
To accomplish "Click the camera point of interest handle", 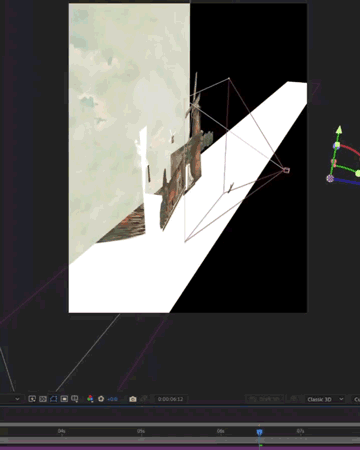I will click(286, 170).
